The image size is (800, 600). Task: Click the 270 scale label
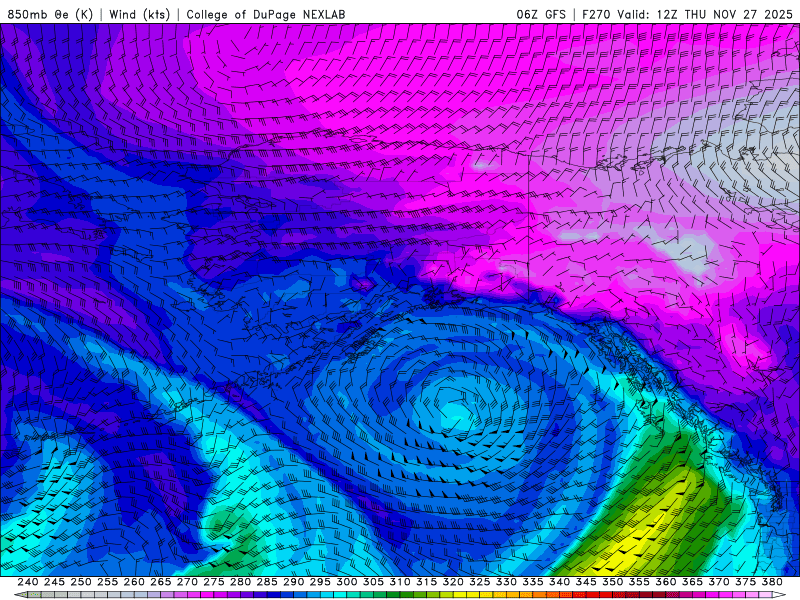187,582
